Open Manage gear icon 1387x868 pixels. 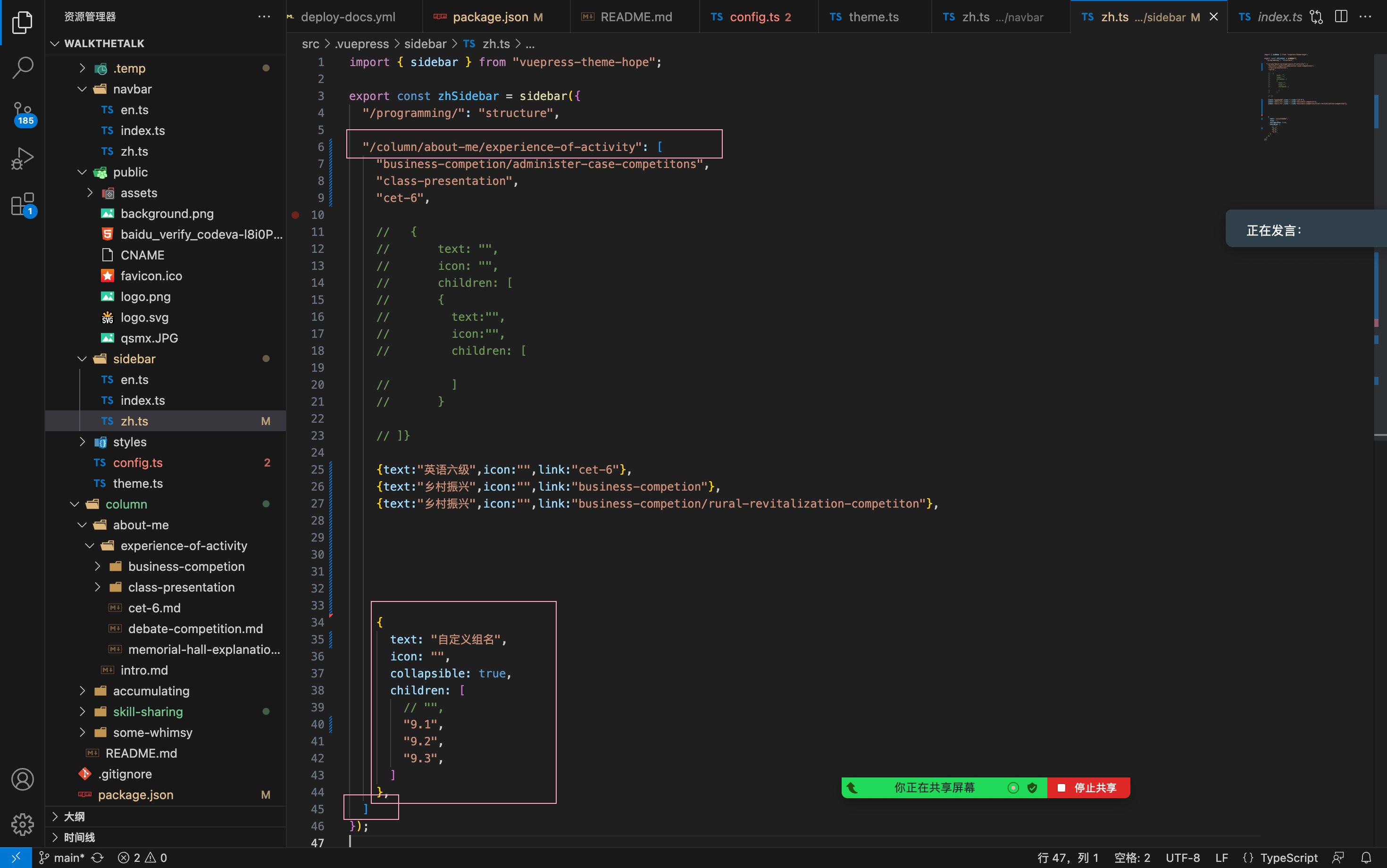(x=22, y=825)
